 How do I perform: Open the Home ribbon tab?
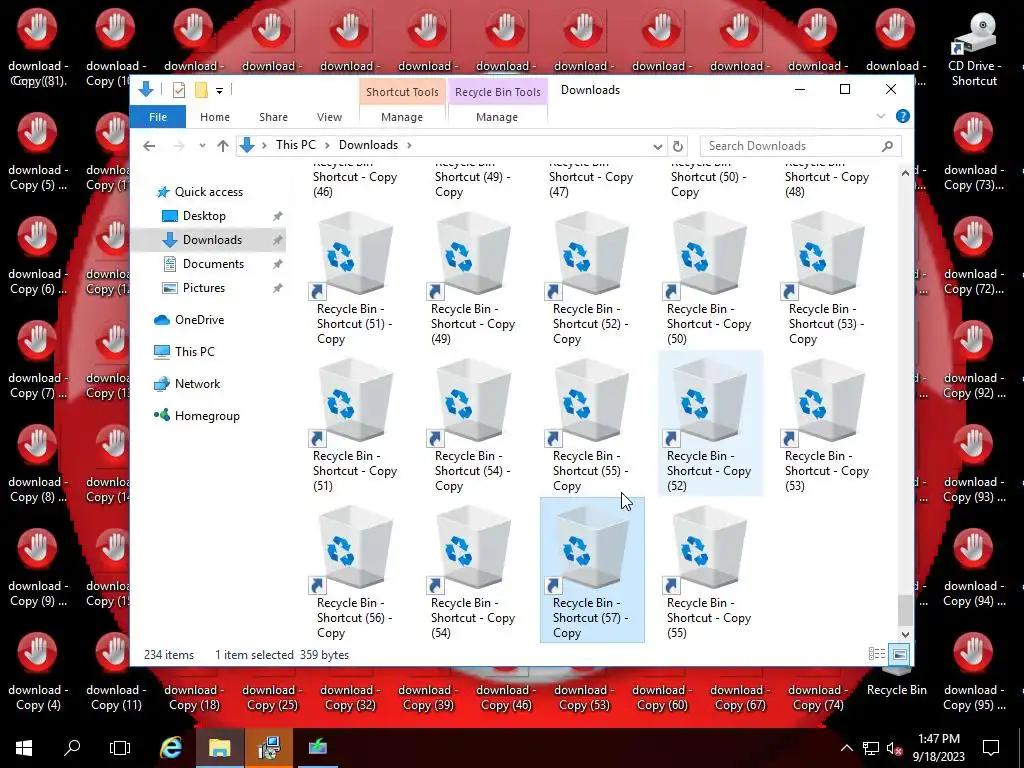coord(215,117)
